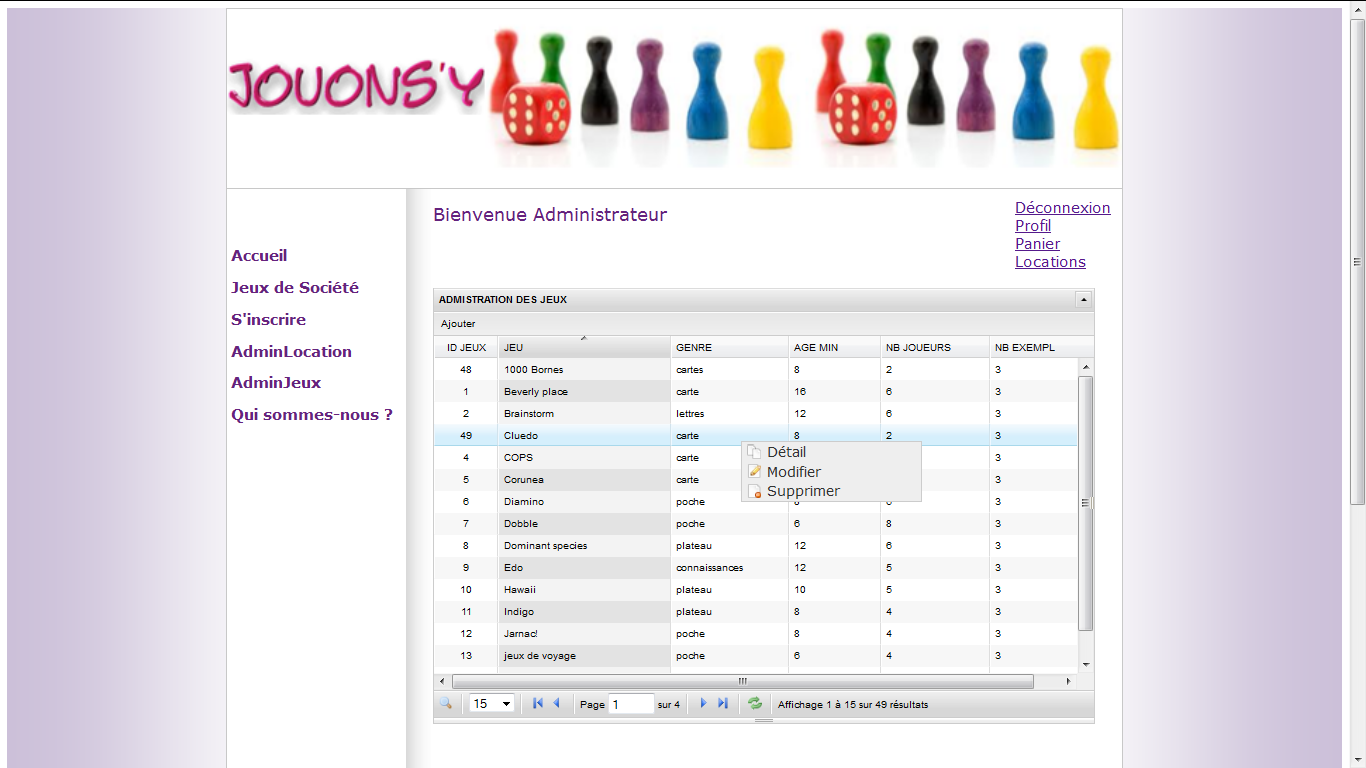Click the grid's scroll up arrow
Image resolution: width=1366 pixels, height=768 pixels.
coord(1086,367)
